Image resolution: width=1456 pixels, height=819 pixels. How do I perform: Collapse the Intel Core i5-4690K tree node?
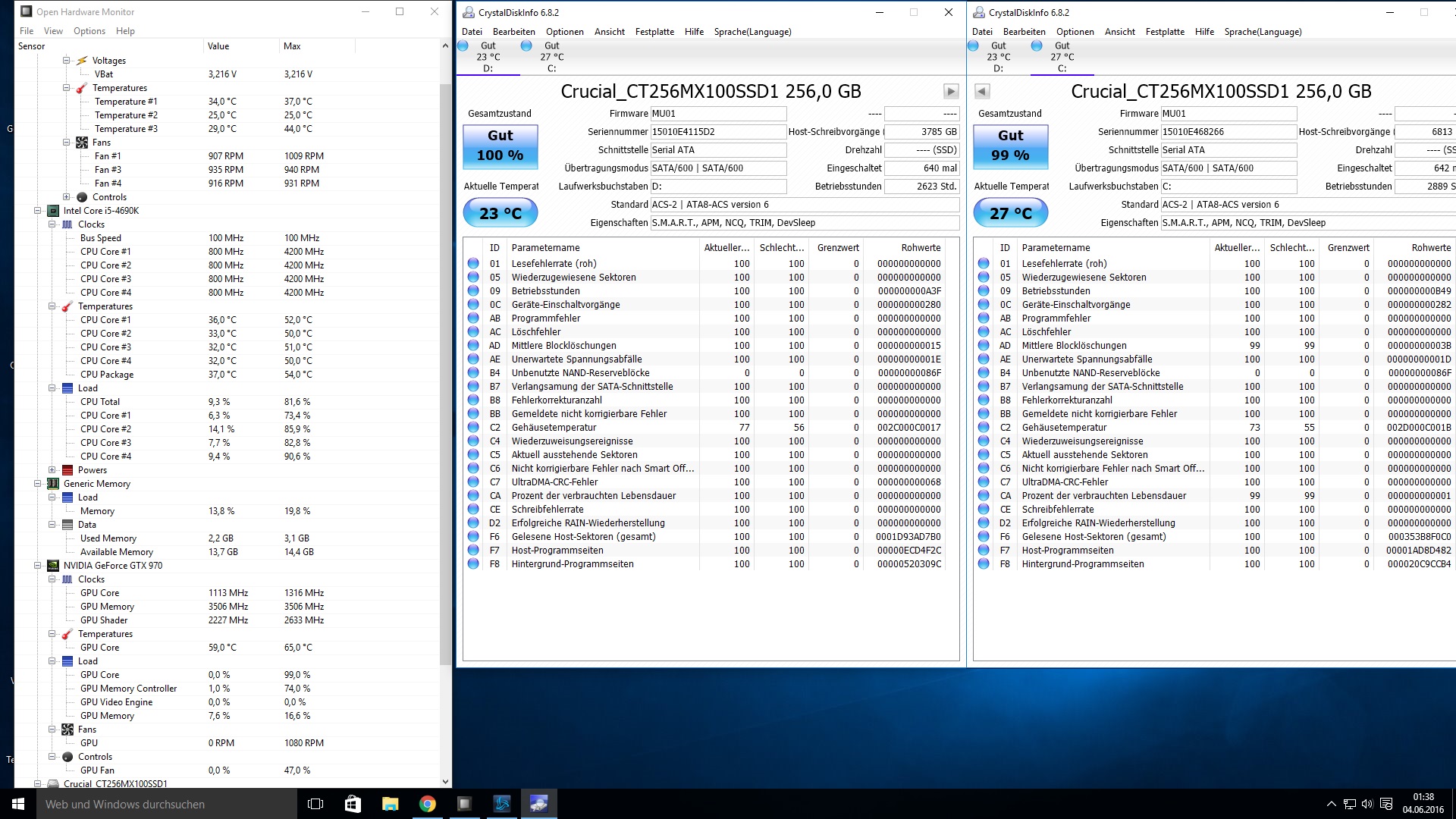point(37,211)
